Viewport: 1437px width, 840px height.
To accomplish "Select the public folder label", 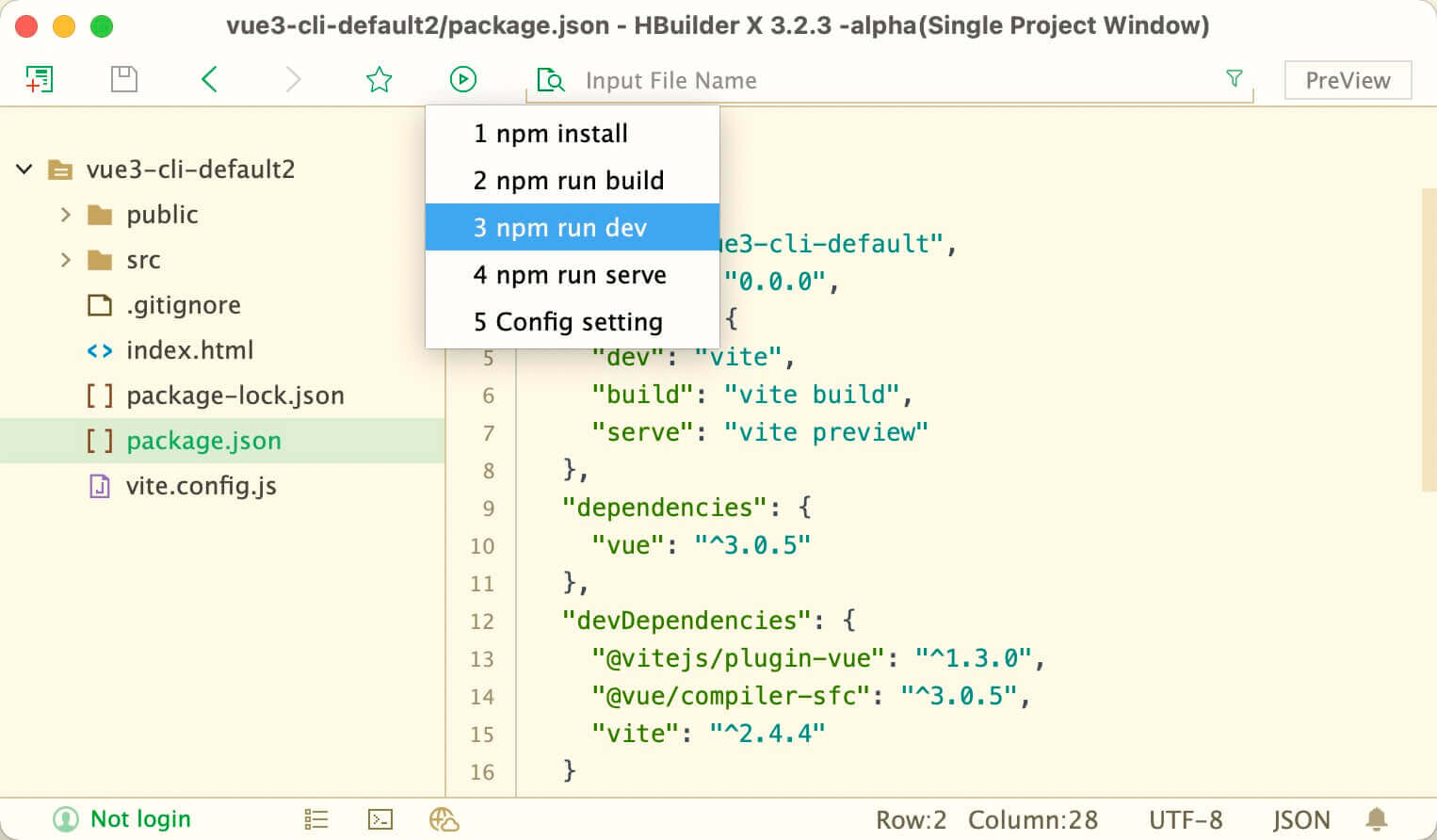I will [162, 215].
